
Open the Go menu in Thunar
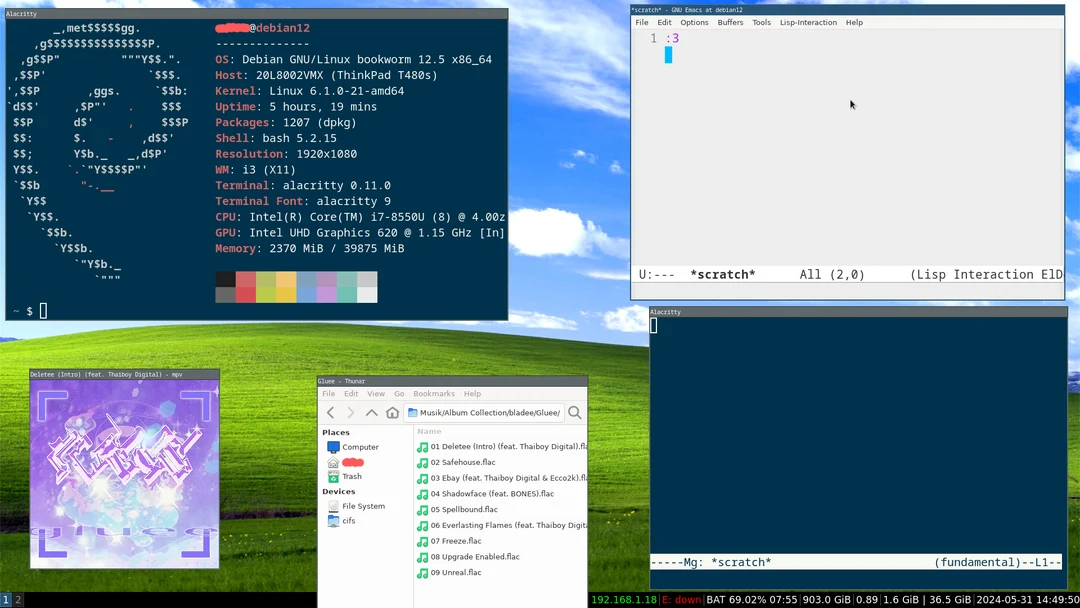(398, 393)
